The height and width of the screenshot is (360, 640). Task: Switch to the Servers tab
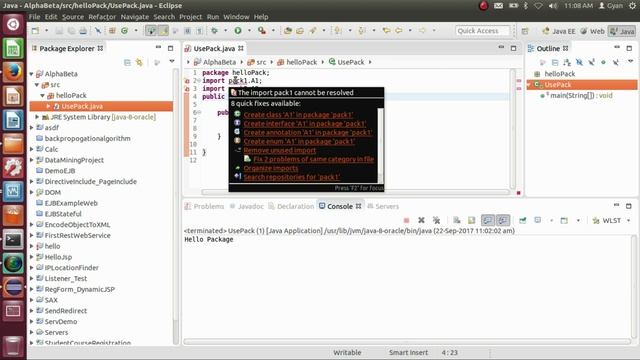[383, 207]
